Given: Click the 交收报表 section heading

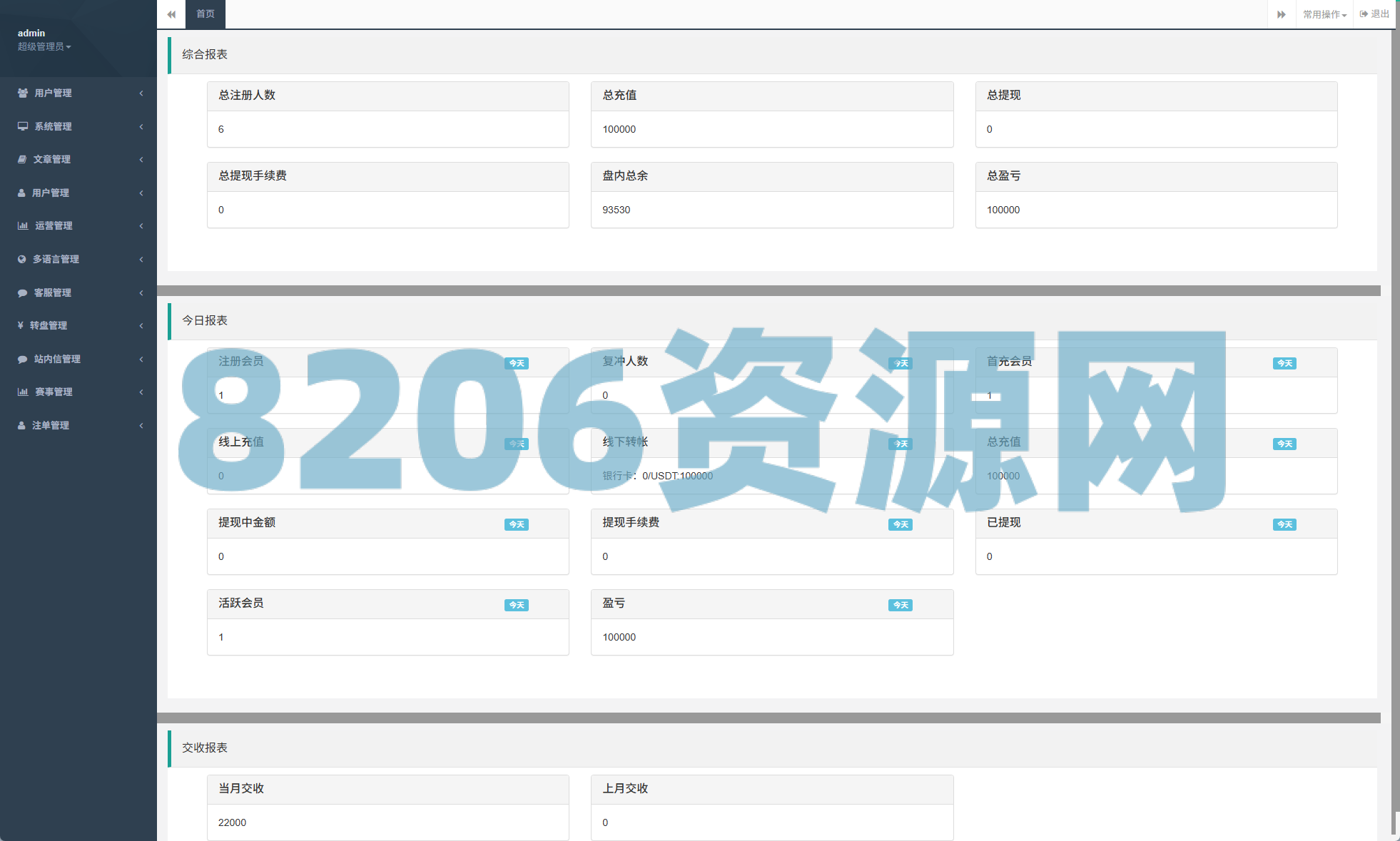Looking at the screenshot, I should 205,748.
